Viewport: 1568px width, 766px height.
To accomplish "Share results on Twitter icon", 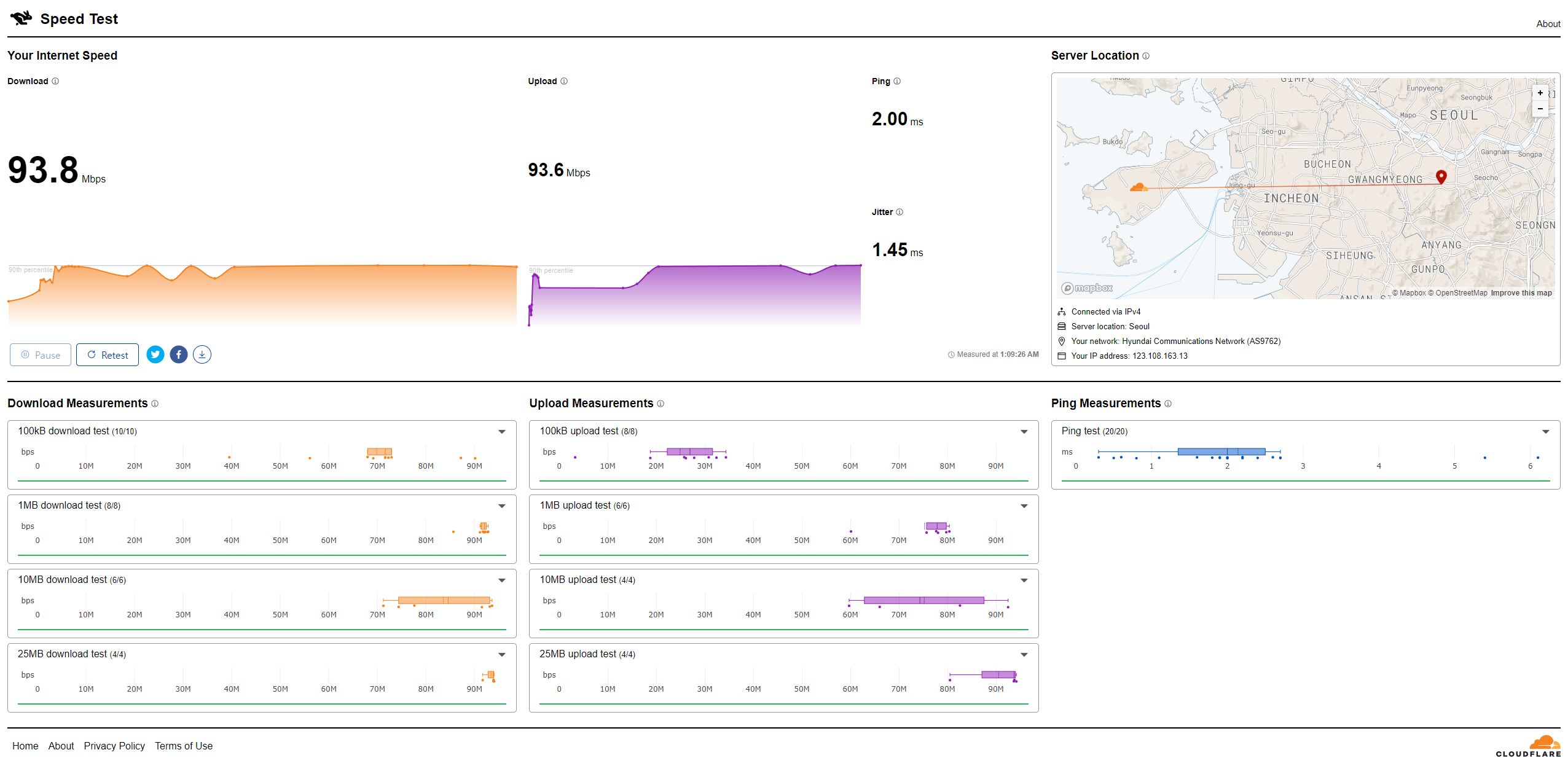I will [155, 354].
